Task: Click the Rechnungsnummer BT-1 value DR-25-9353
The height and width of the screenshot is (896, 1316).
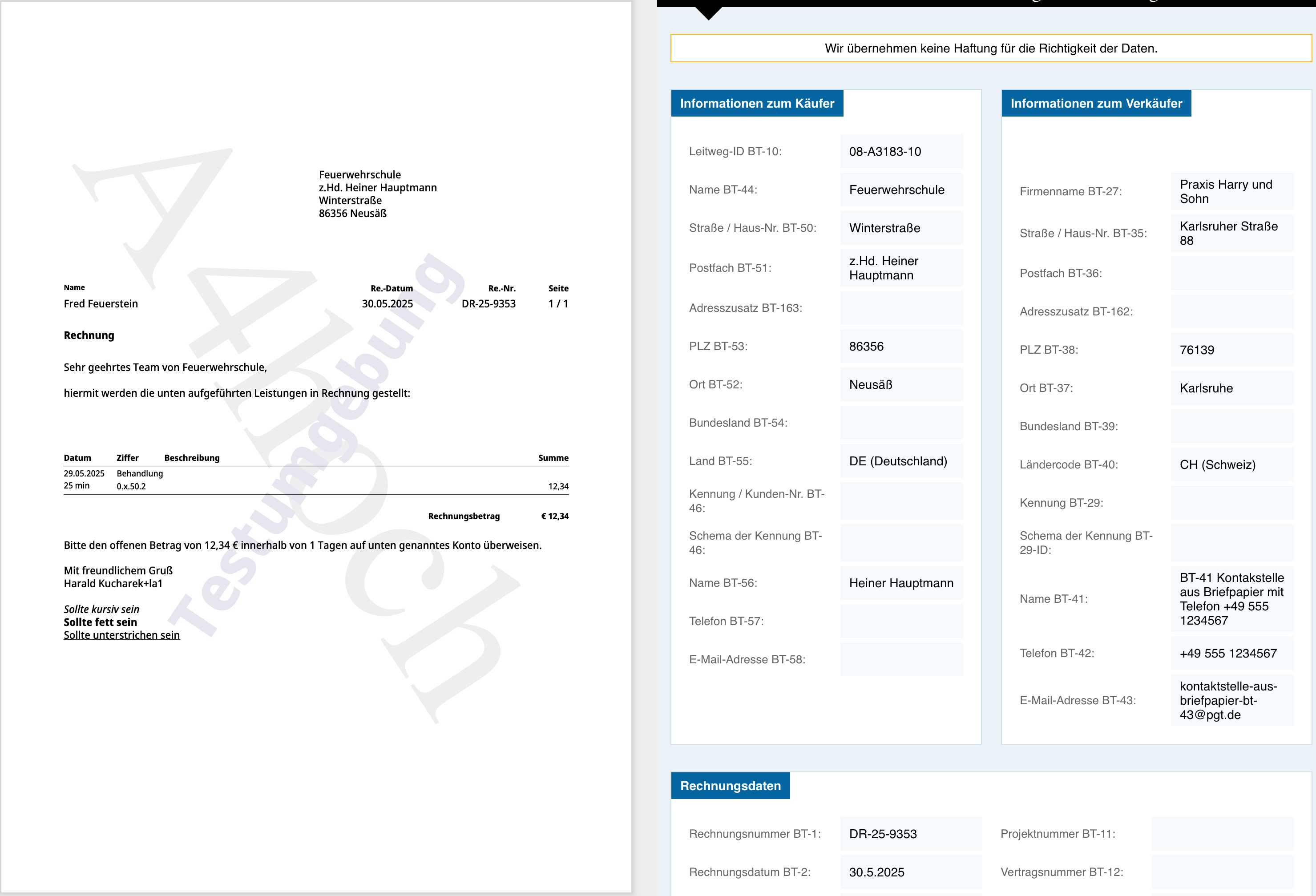Action: (911, 834)
